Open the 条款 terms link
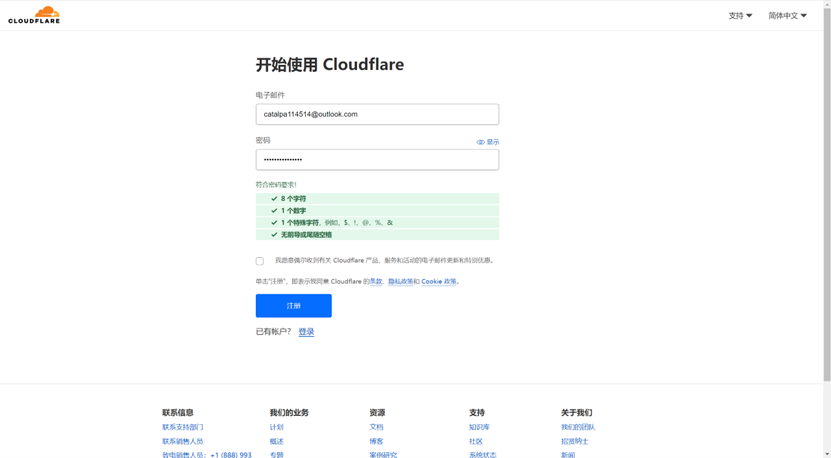 pyautogui.click(x=376, y=281)
